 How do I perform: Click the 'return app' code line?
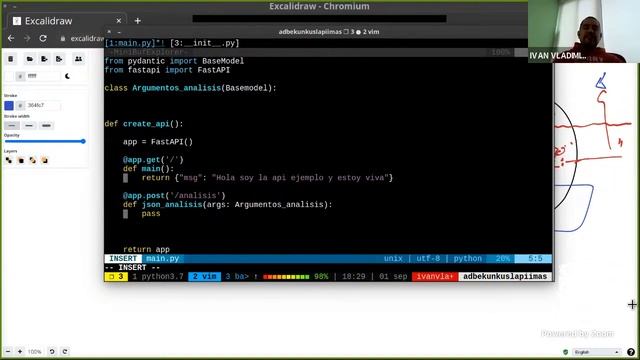146,249
